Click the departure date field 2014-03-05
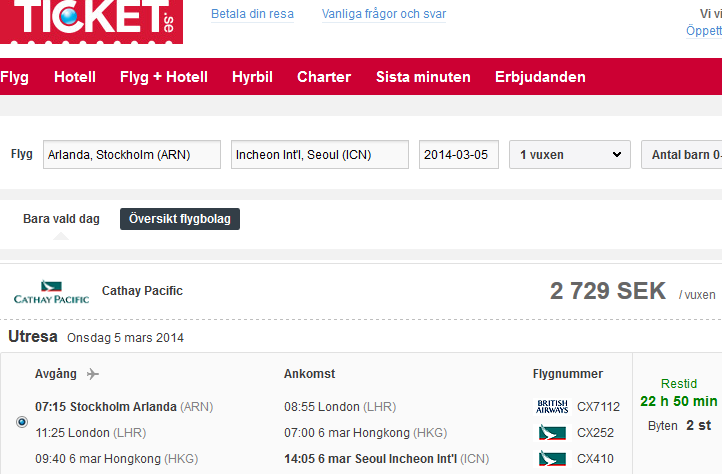 pos(458,155)
